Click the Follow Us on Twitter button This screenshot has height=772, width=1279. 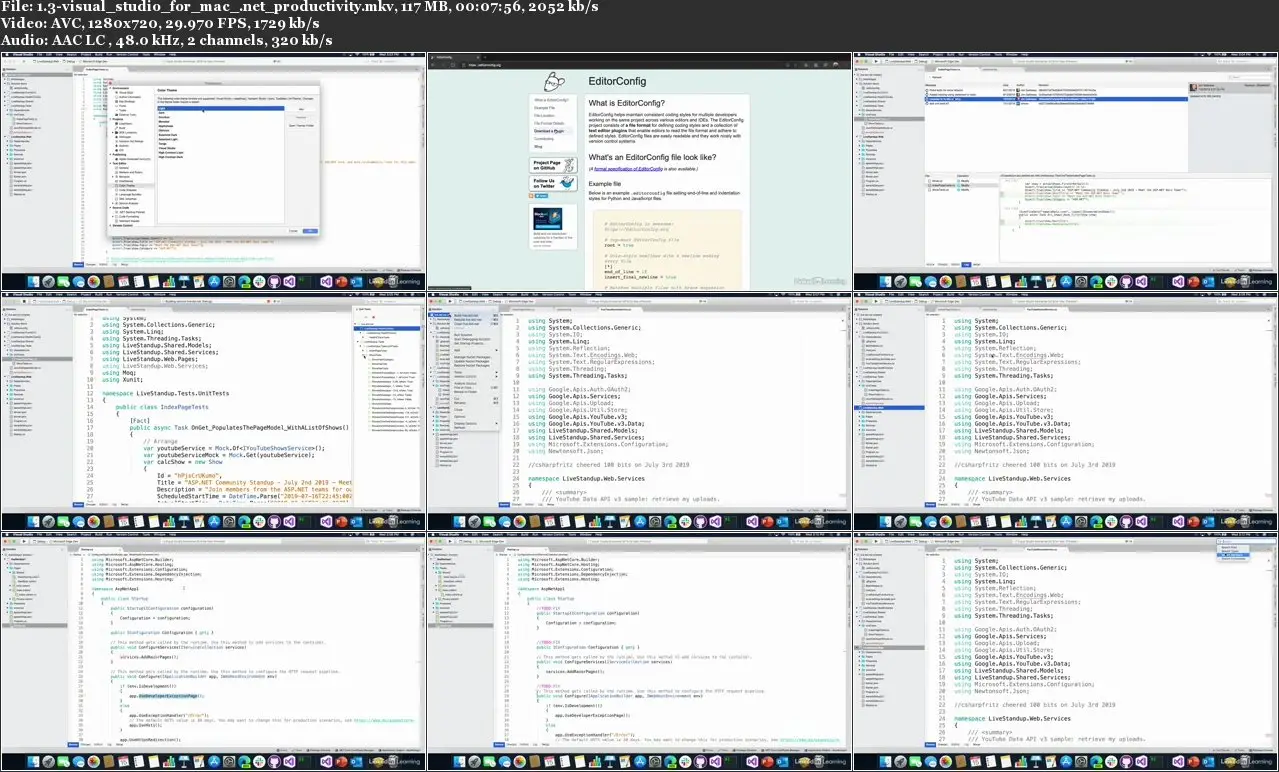pyautogui.click(x=553, y=184)
